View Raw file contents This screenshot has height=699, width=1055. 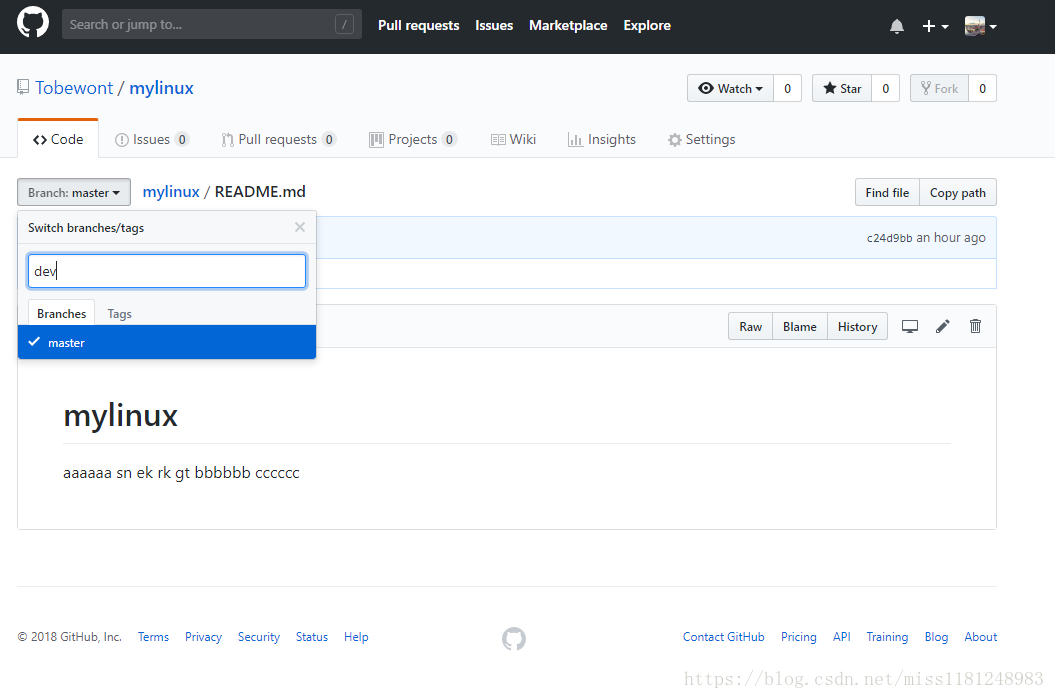[x=750, y=326]
